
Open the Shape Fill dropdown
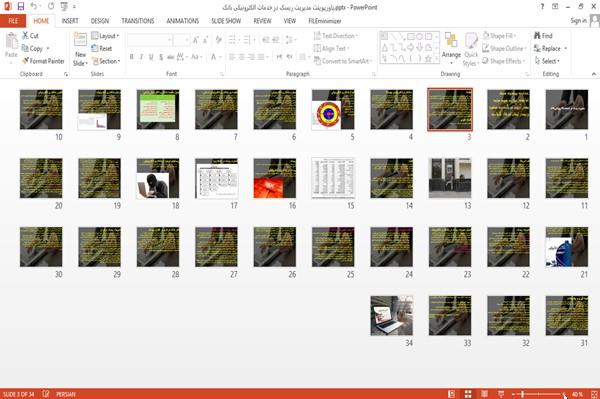tap(499, 36)
